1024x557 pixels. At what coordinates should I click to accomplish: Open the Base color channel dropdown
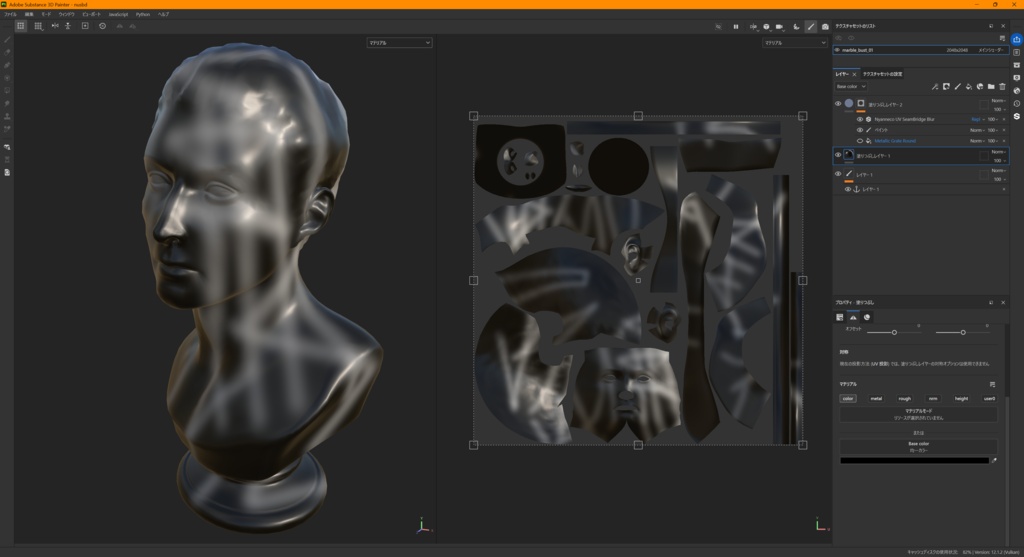pyautogui.click(x=850, y=86)
